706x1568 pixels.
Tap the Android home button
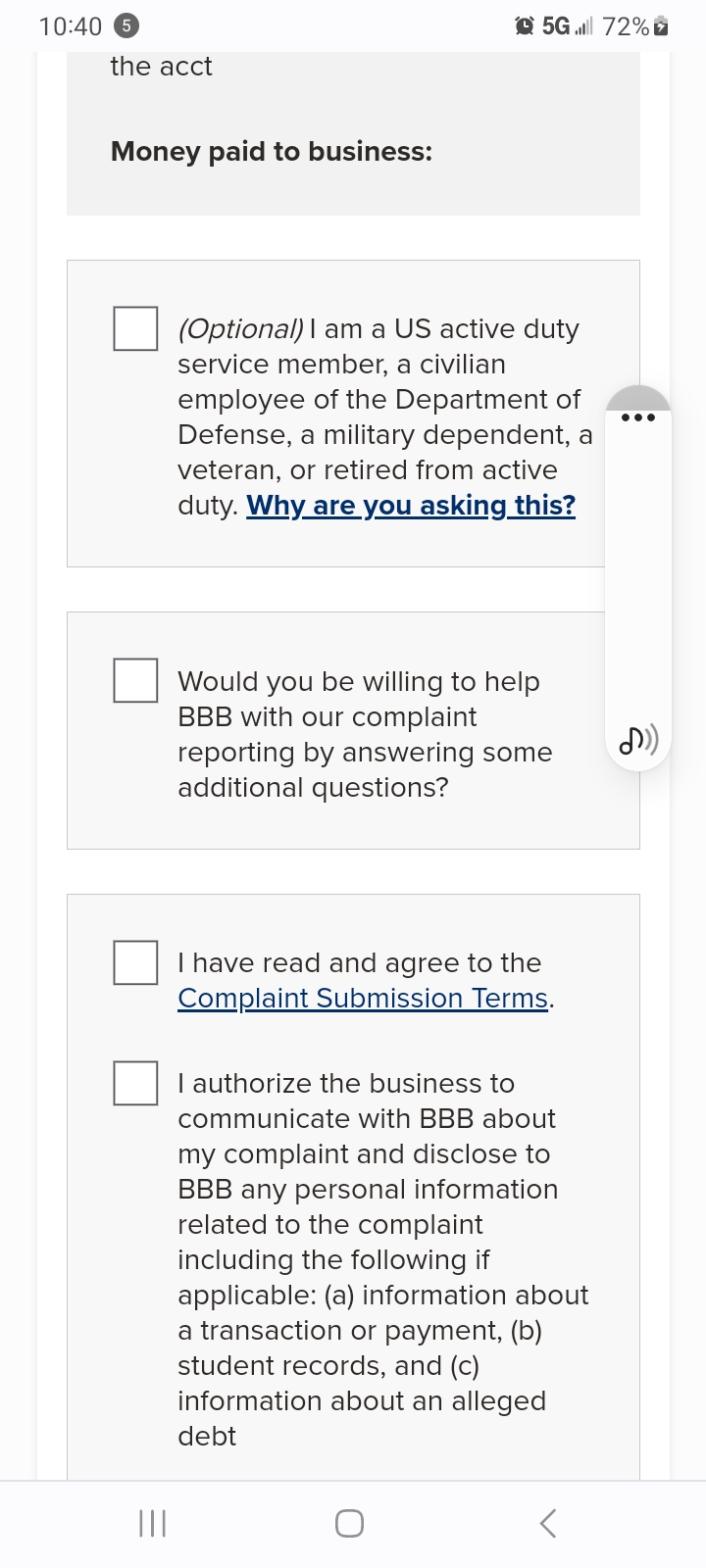350,1523
